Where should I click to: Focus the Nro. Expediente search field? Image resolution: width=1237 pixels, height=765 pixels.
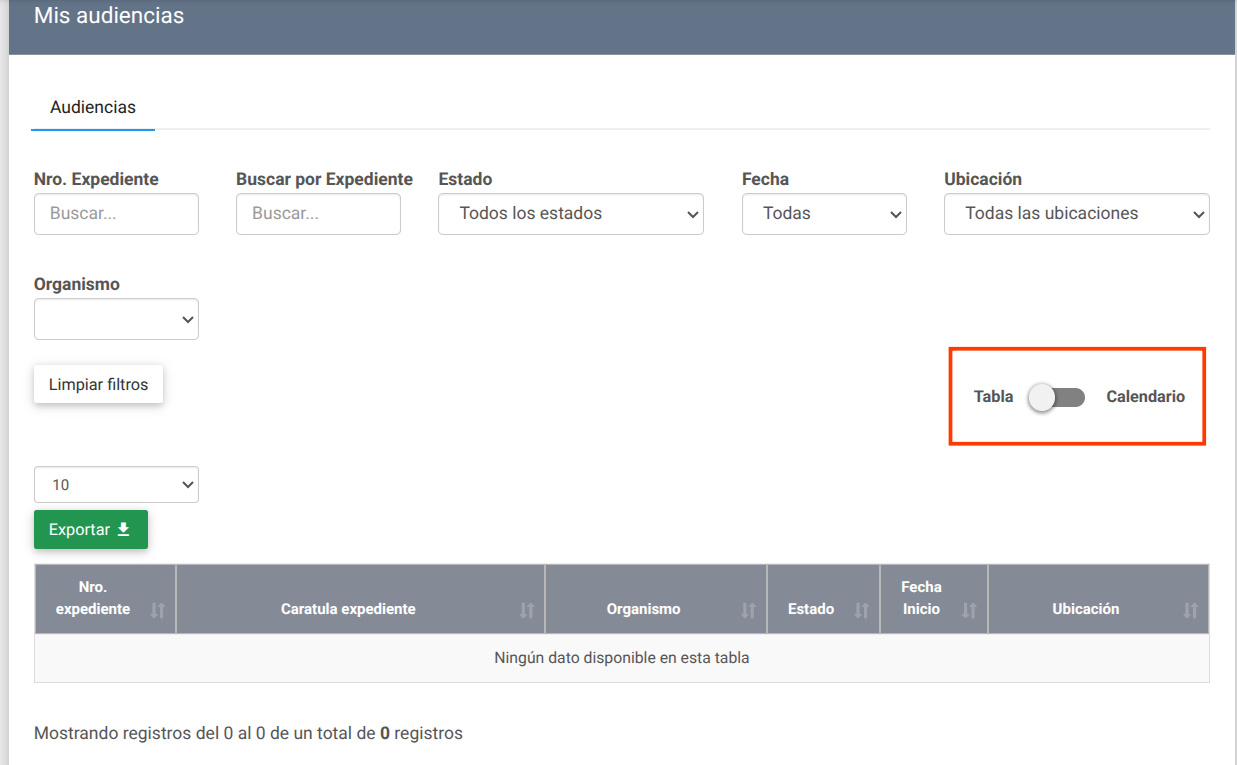tap(116, 214)
